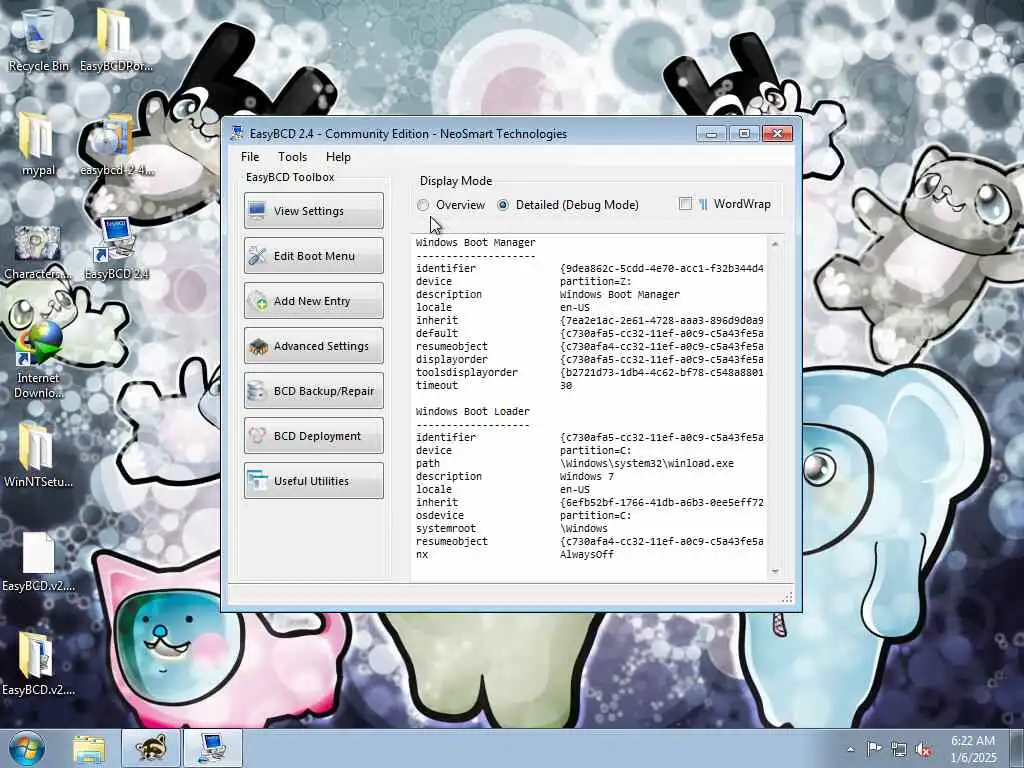The image size is (1024, 768).
Task: Click the network tray icon
Action: (899, 749)
